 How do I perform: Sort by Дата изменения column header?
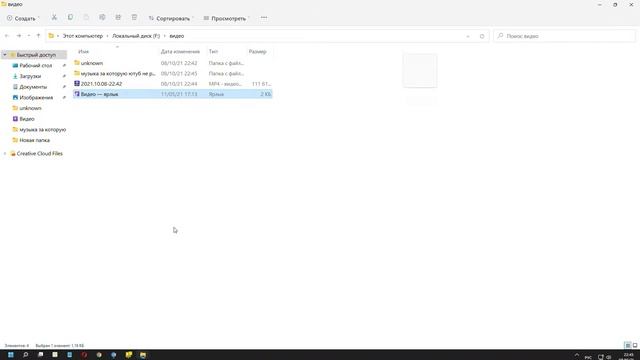point(180,51)
